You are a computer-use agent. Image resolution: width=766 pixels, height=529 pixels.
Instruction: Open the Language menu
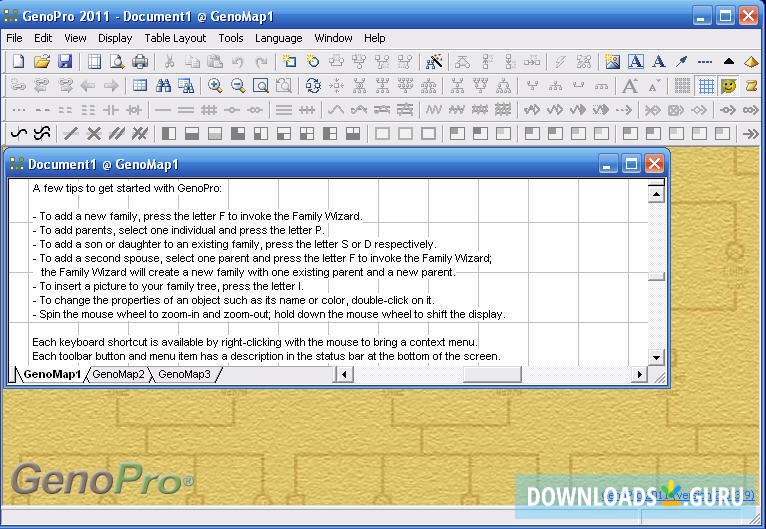[x=278, y=38]
